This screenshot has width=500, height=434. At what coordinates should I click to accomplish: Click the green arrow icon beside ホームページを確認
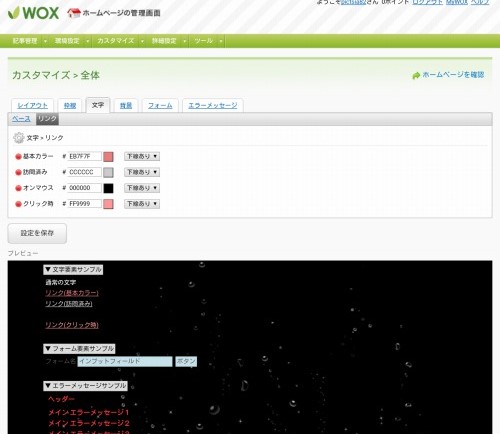pyautogui.click(x=416, y=76)
